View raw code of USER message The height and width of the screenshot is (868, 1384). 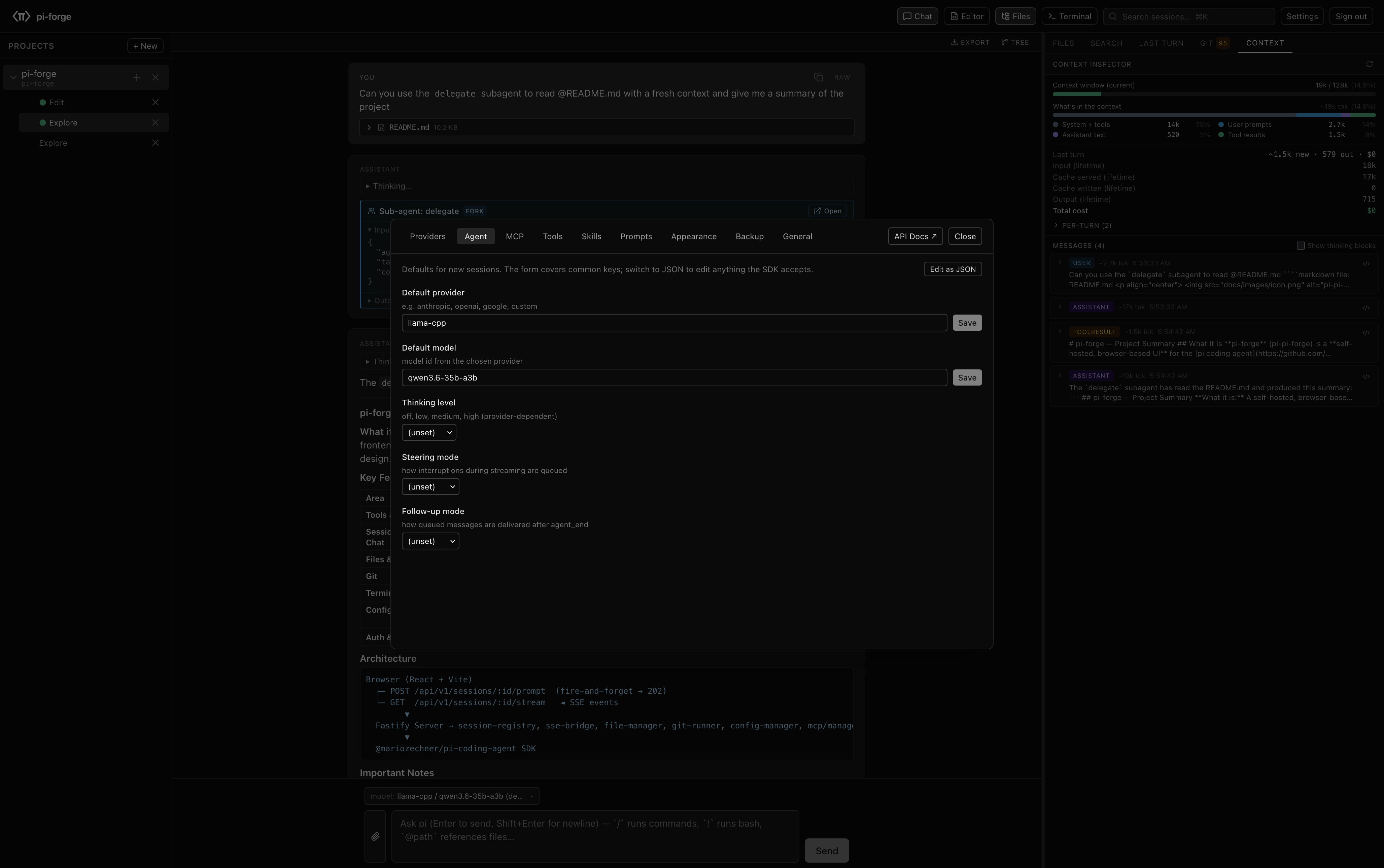tap(1366, 264)
